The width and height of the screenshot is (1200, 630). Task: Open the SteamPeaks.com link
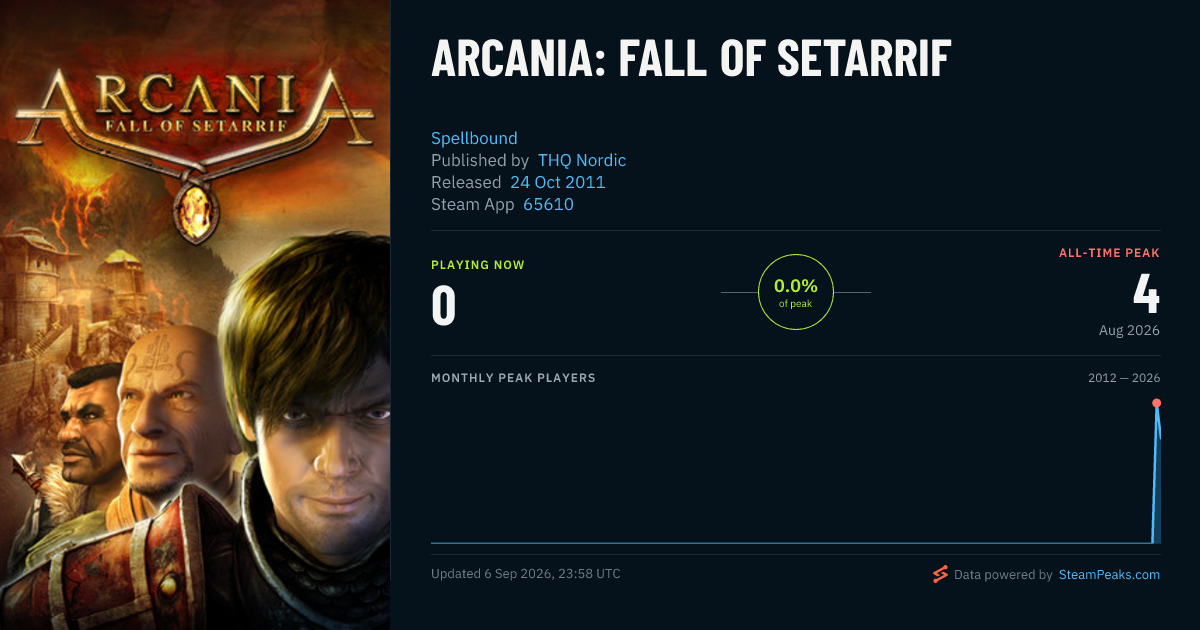pyautogui.click(x=1109, y=575)
